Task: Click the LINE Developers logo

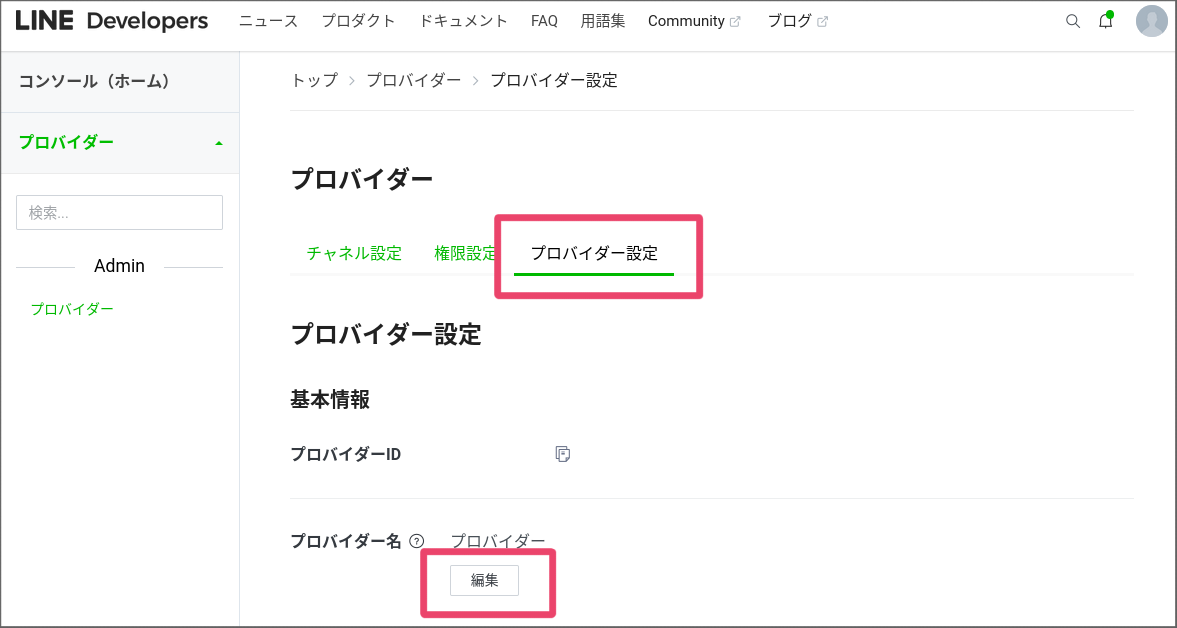Action: [x=110, y=19]
